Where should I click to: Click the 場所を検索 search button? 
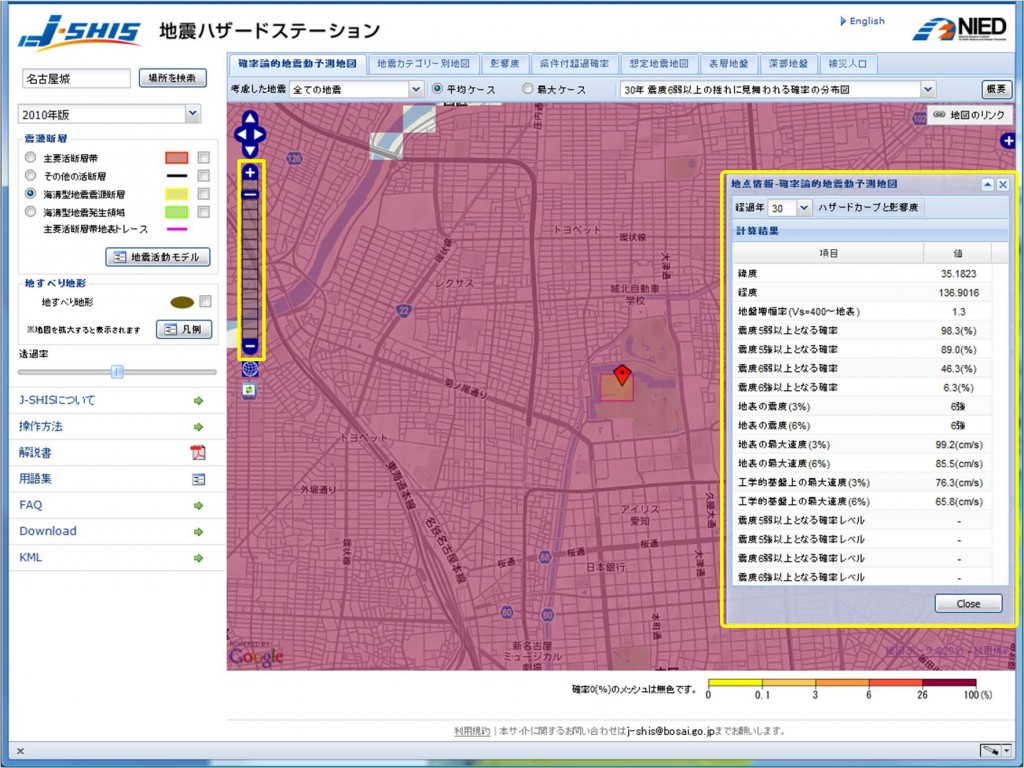point(175,77)
